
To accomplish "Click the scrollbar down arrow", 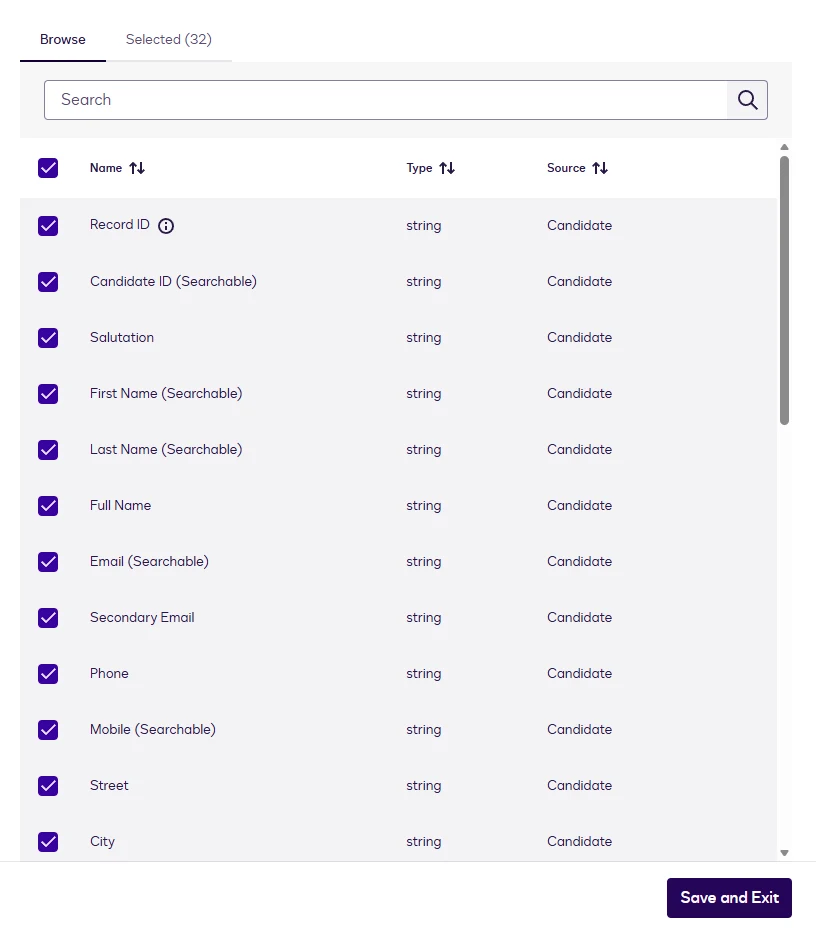I will [x=784, y=853].
